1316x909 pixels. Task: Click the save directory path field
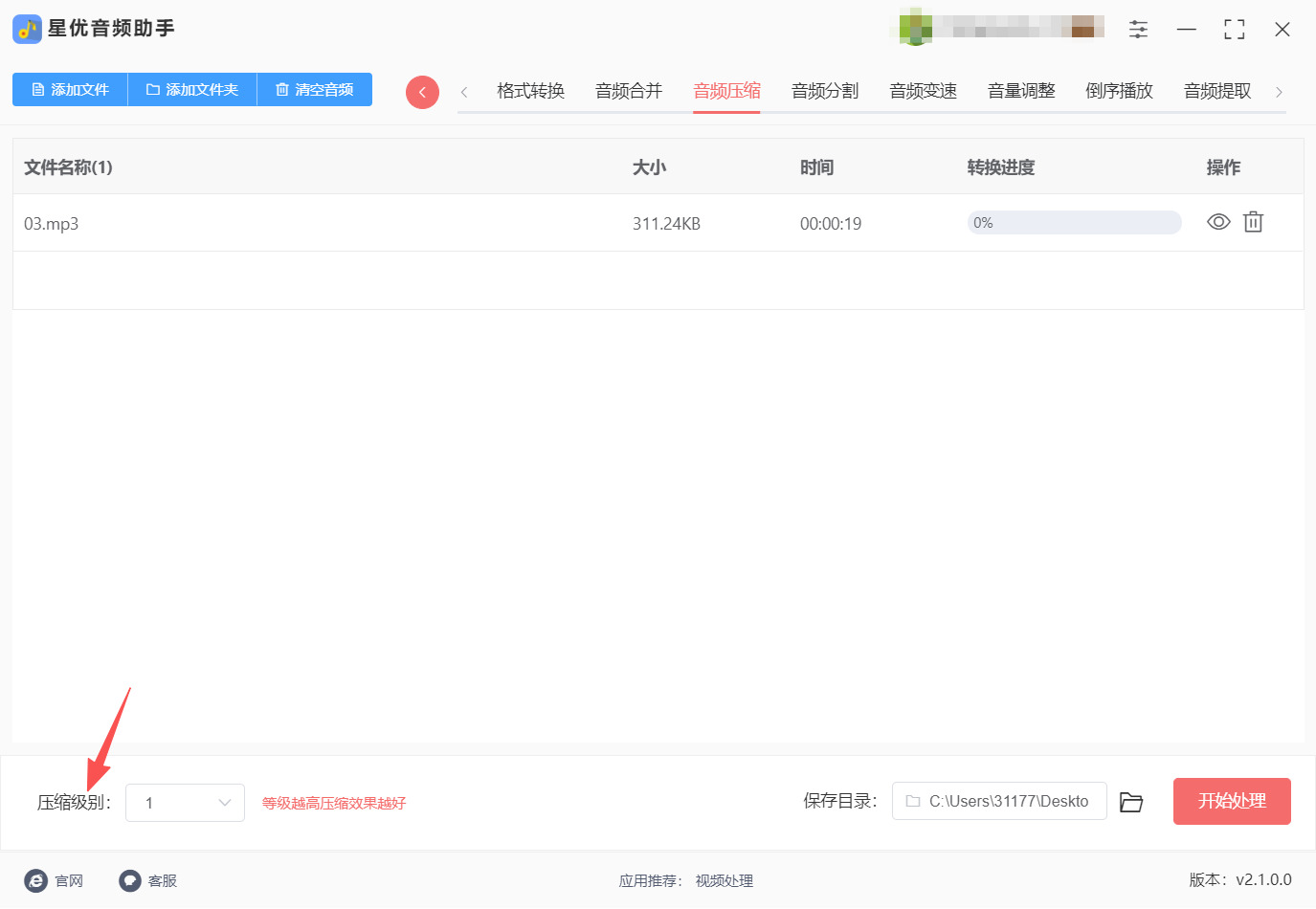click(x=998, y=802)
